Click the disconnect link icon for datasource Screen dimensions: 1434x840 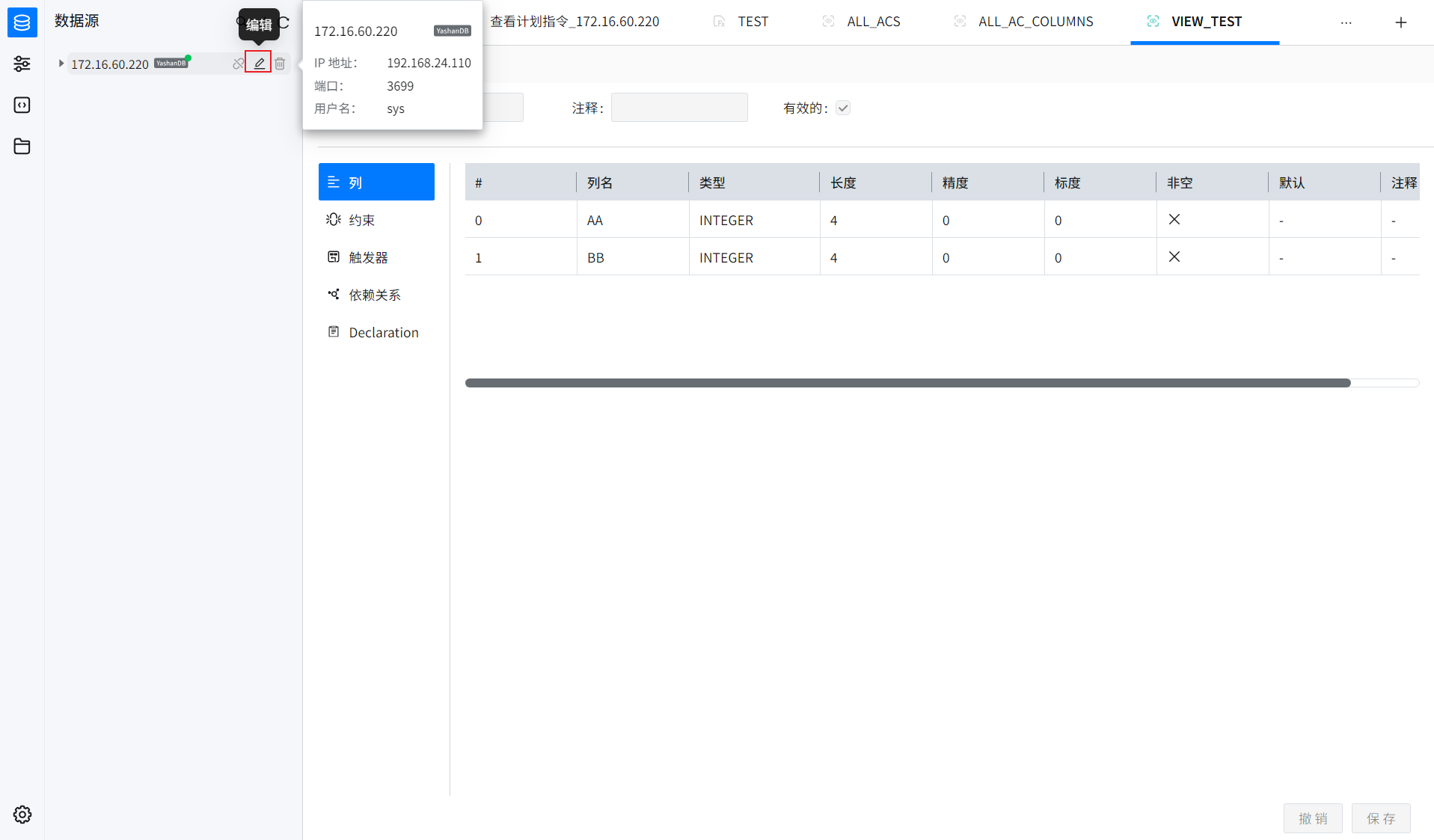(238, 64)
